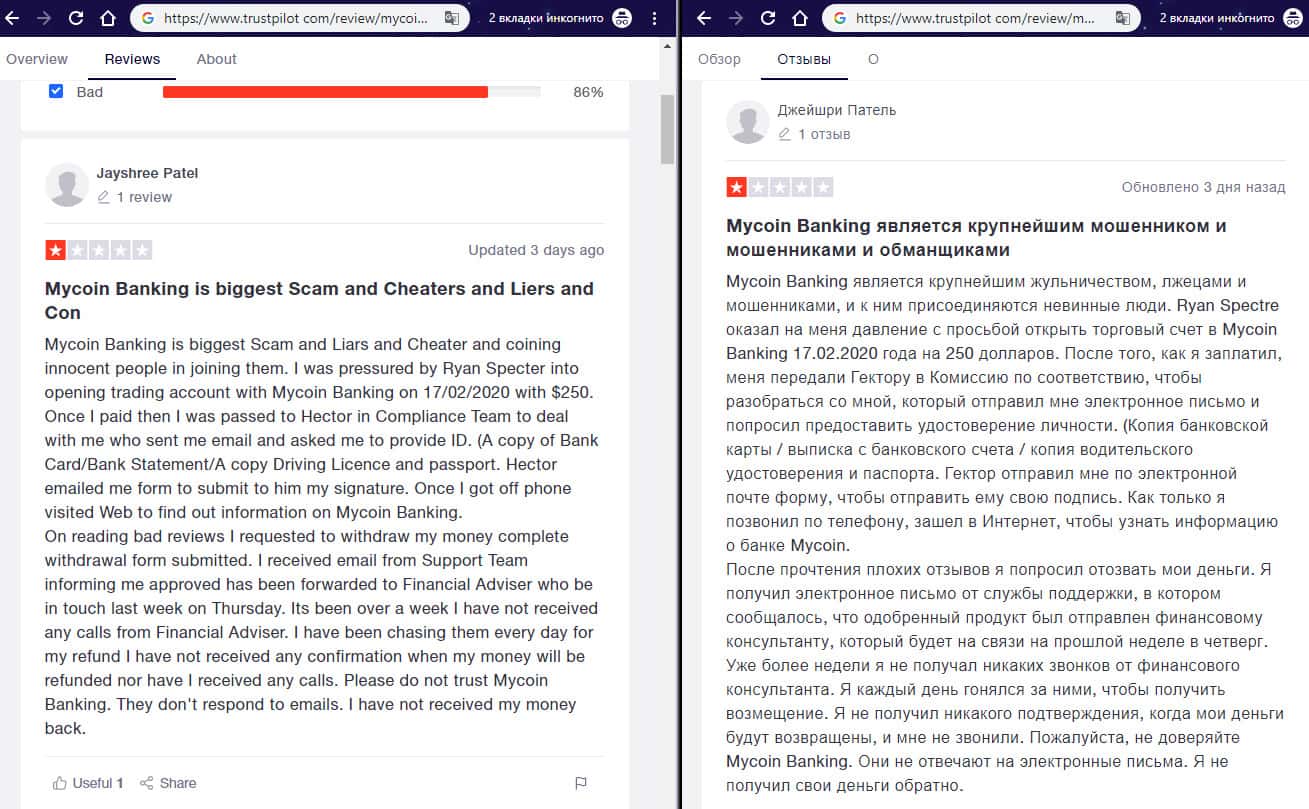1309x809 pixels.
Task: Open the review title 'Mycoin Banking is biggest Scam…'
Action: (319, 301)
